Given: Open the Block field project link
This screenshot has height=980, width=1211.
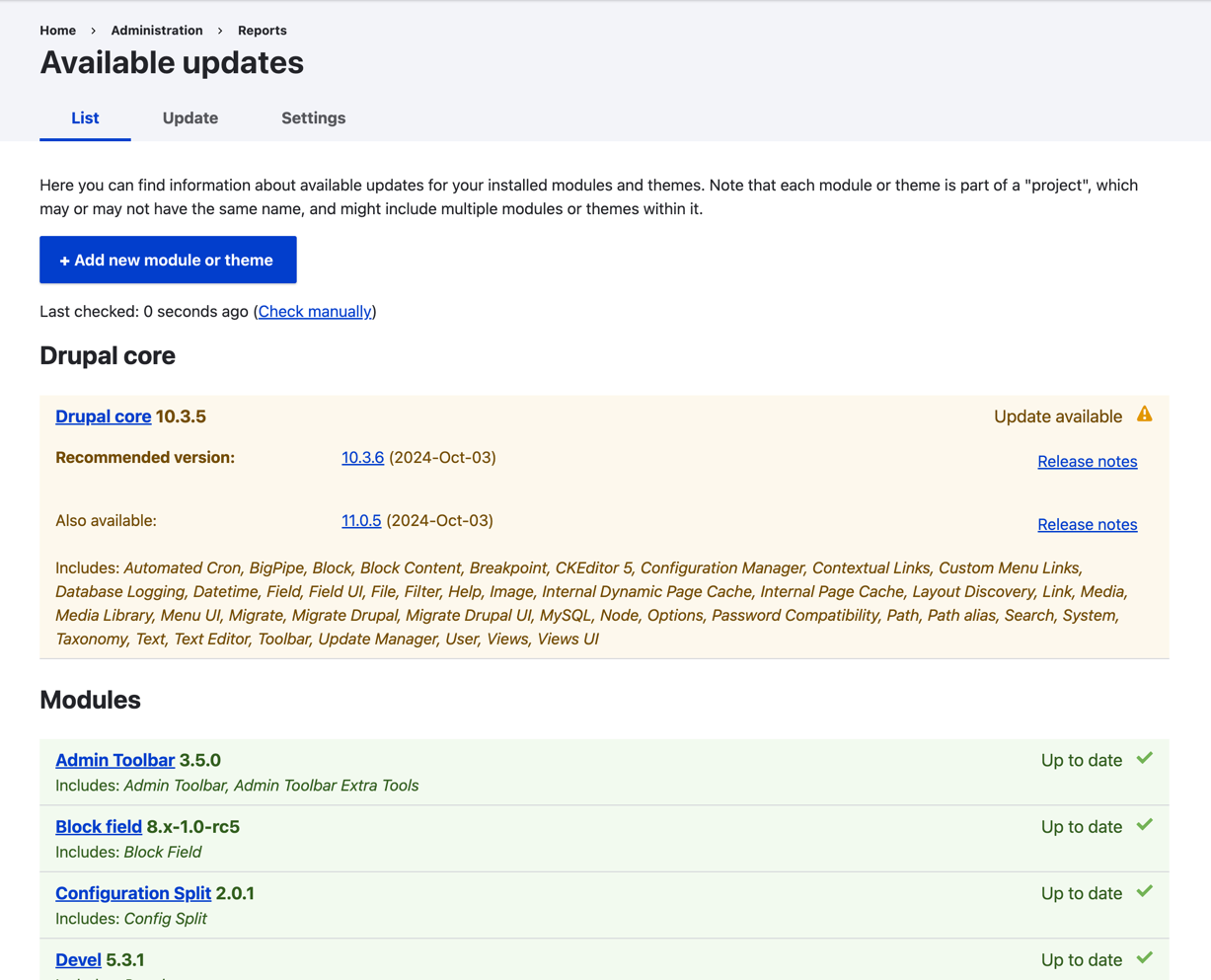Looking at the screenshot, I should (x=99, y=827).
